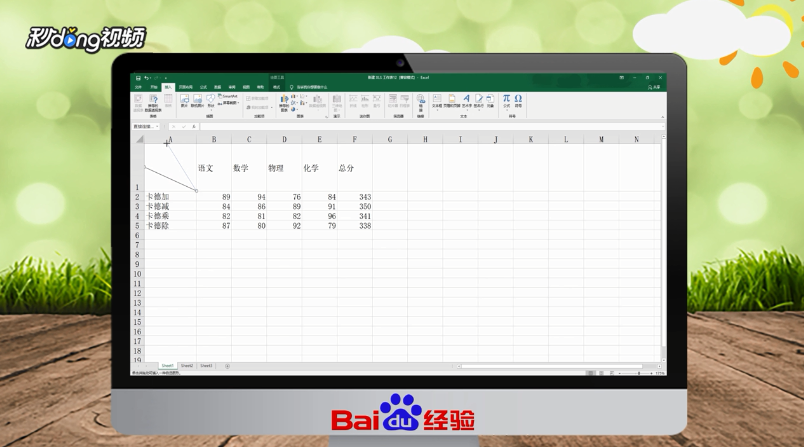Switch to Page Break Preview
Viewport: 804px width, 447px height.
(612, 373)
